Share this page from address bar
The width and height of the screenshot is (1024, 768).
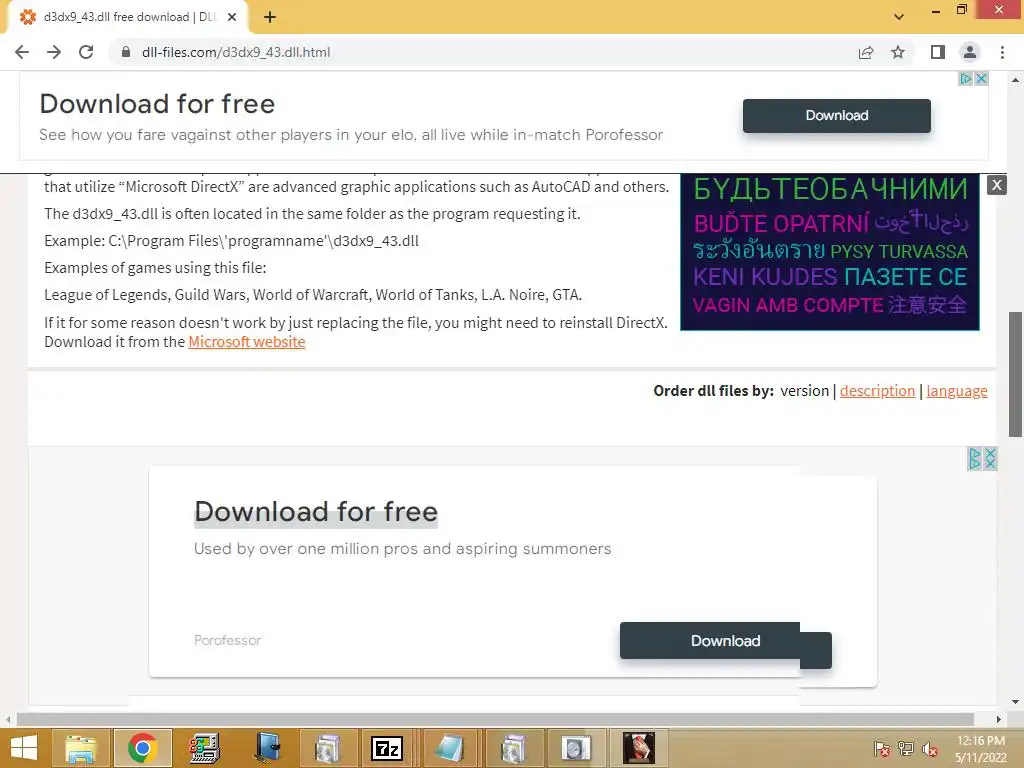pos(866,52)
